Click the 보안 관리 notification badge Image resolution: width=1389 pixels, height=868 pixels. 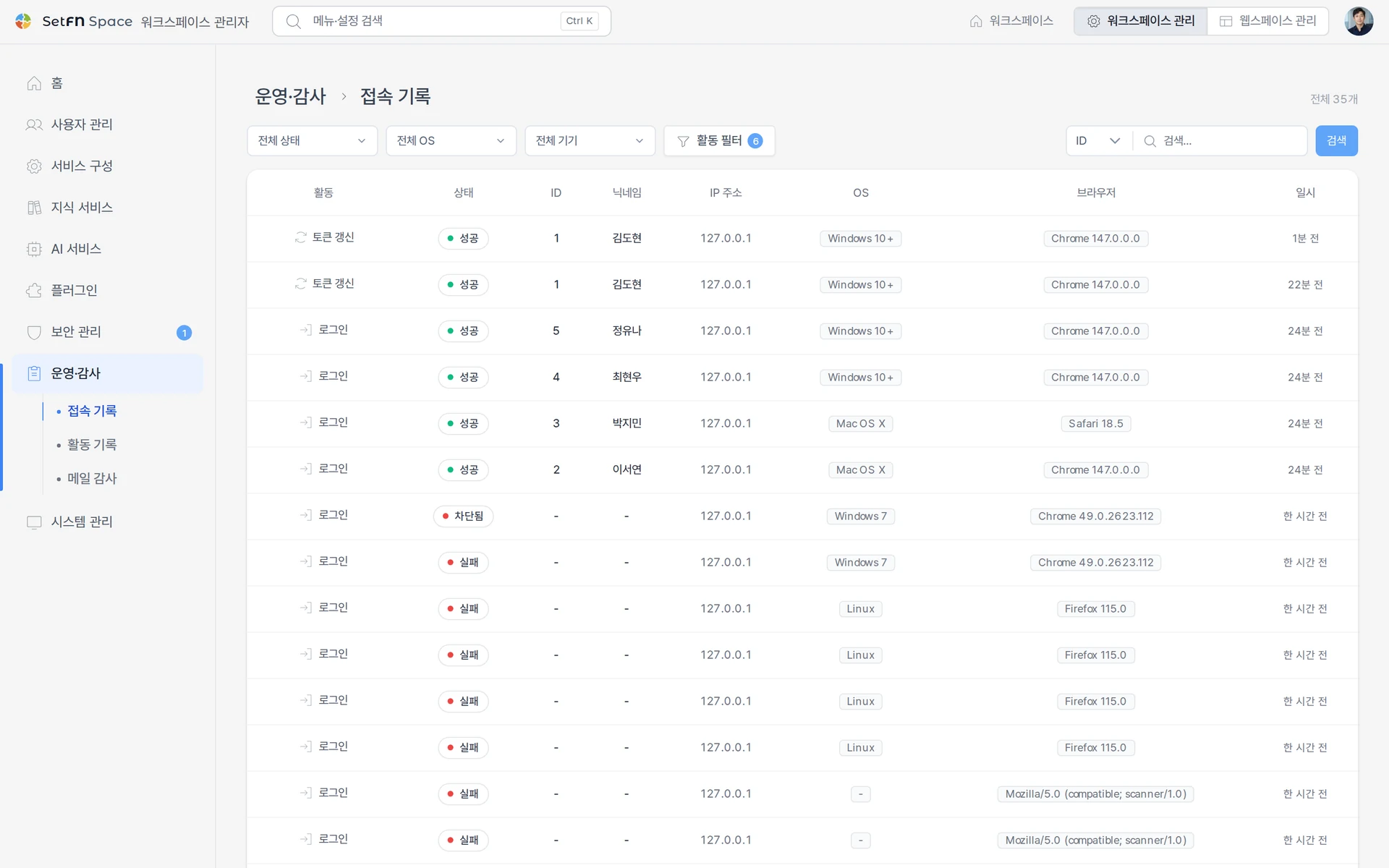click(184, 333)
